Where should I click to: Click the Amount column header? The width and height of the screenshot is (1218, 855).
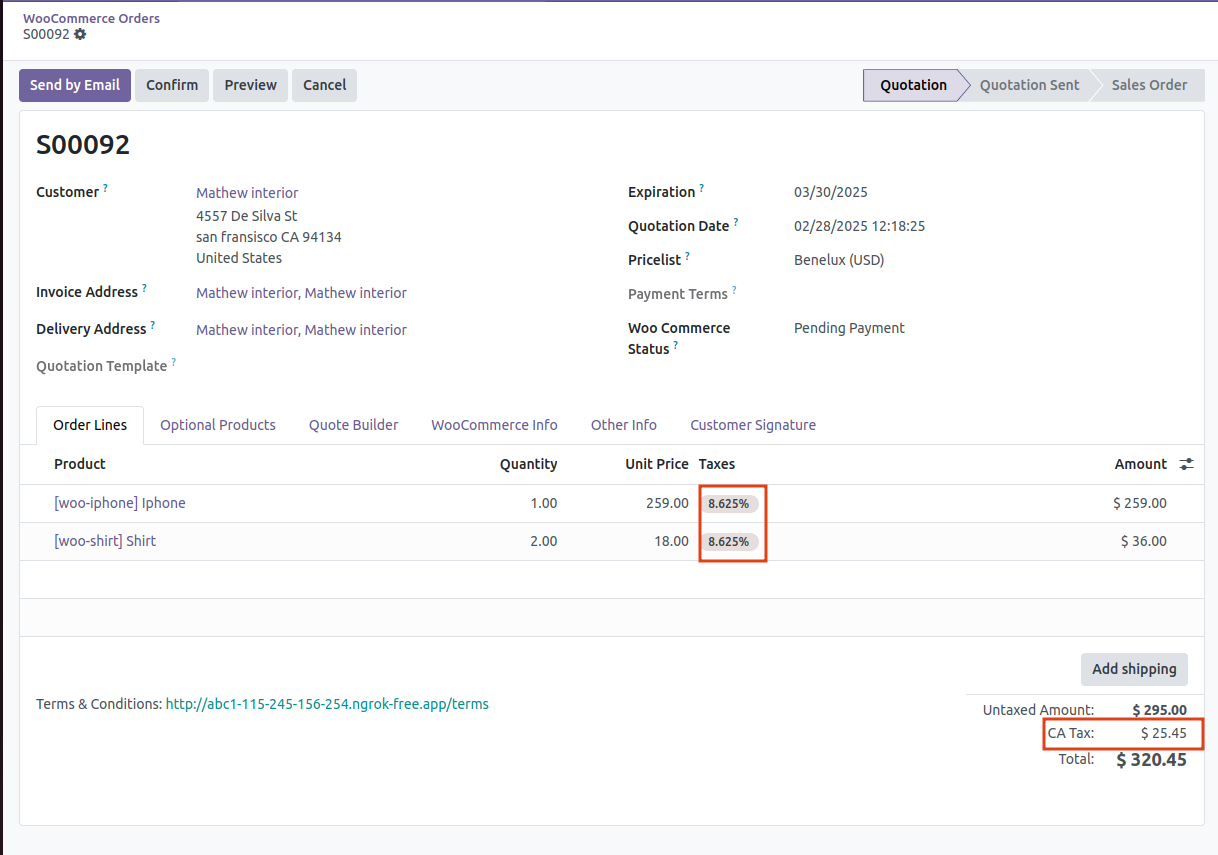1141,464
